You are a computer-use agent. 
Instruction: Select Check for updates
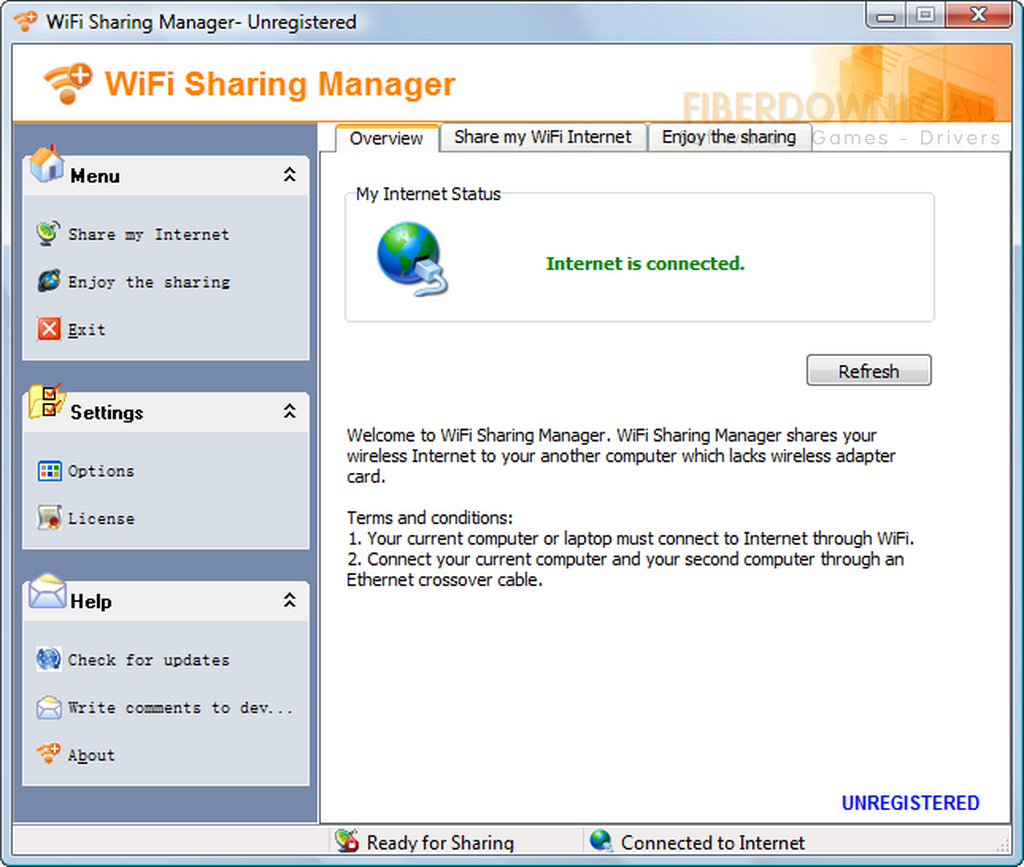pyautogui.click(x=149, y=660)
